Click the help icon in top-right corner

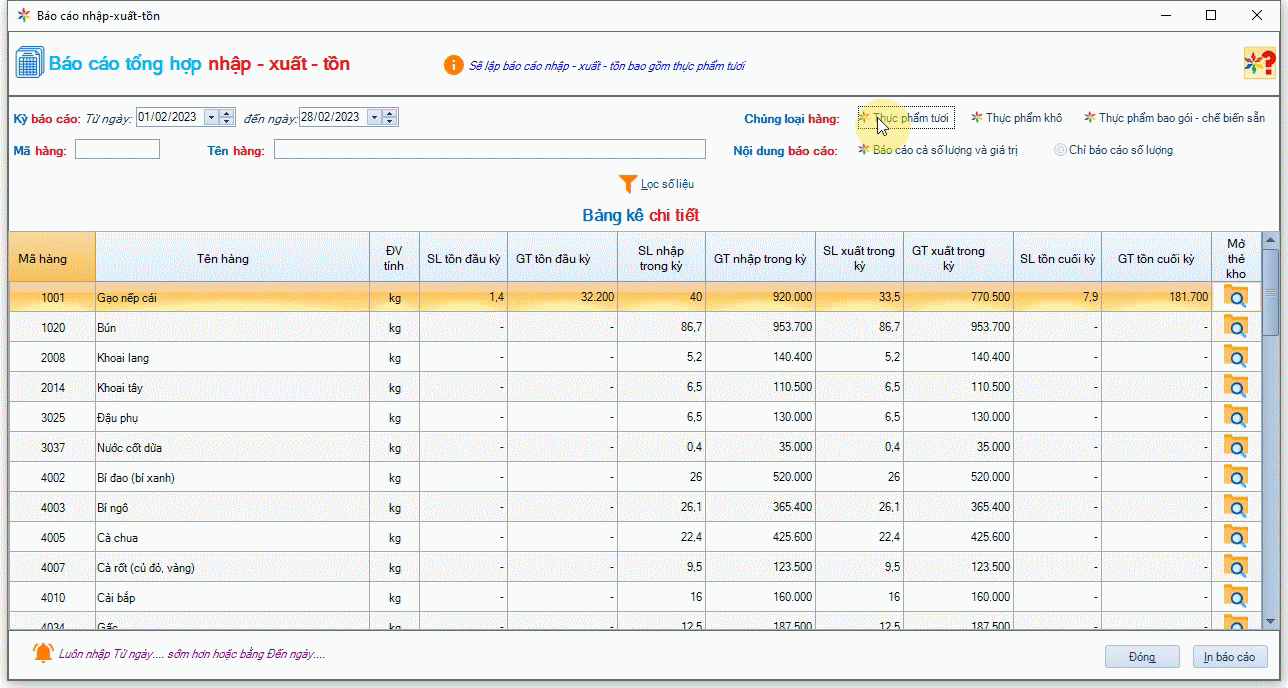pos(1258,64)
